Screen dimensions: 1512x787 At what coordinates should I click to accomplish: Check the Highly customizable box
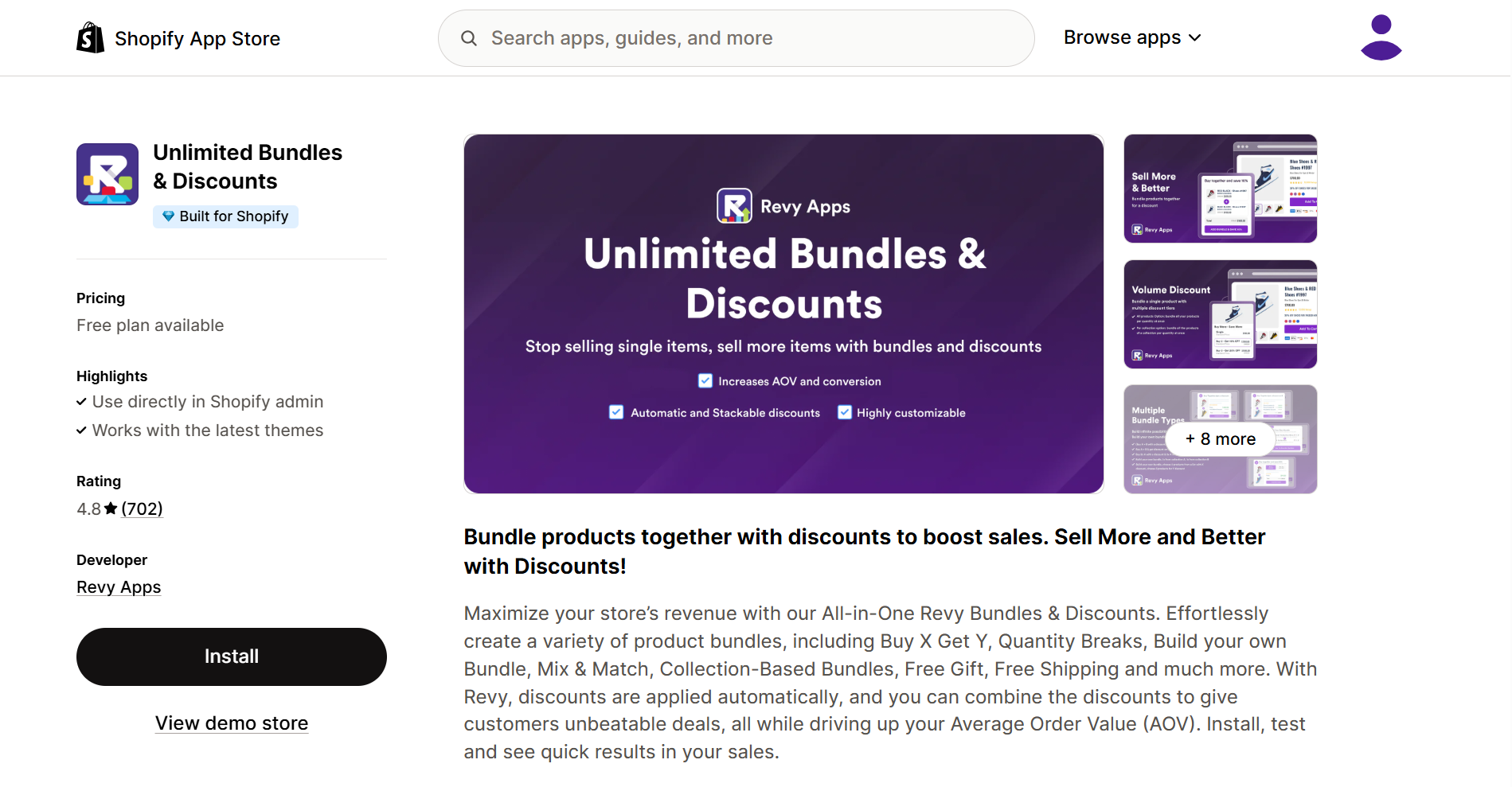tap(844, 412)
